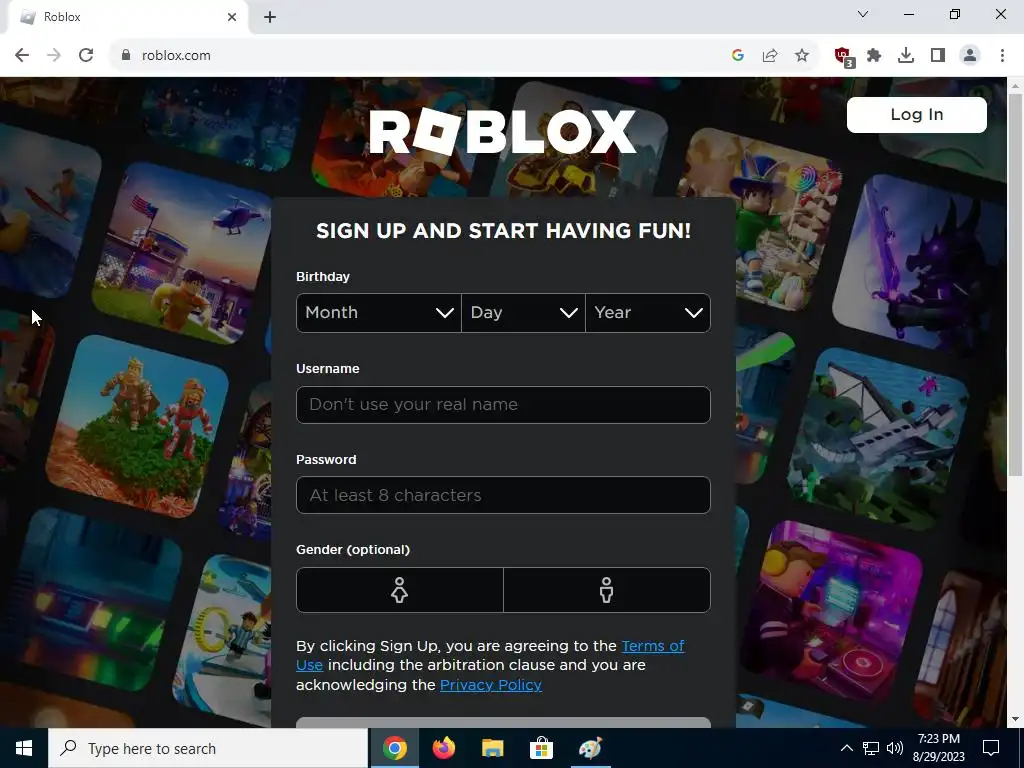This screenshot has width=1024, height=768.
Task: Click the taskbar search box
Action: point(208,748)
